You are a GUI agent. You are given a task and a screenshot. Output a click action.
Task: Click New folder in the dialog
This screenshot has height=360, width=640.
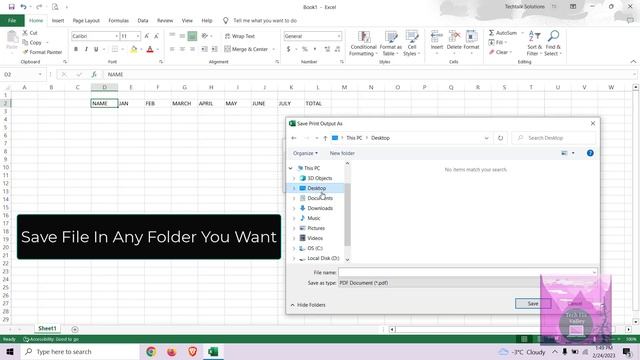click(x=342, y=153)
